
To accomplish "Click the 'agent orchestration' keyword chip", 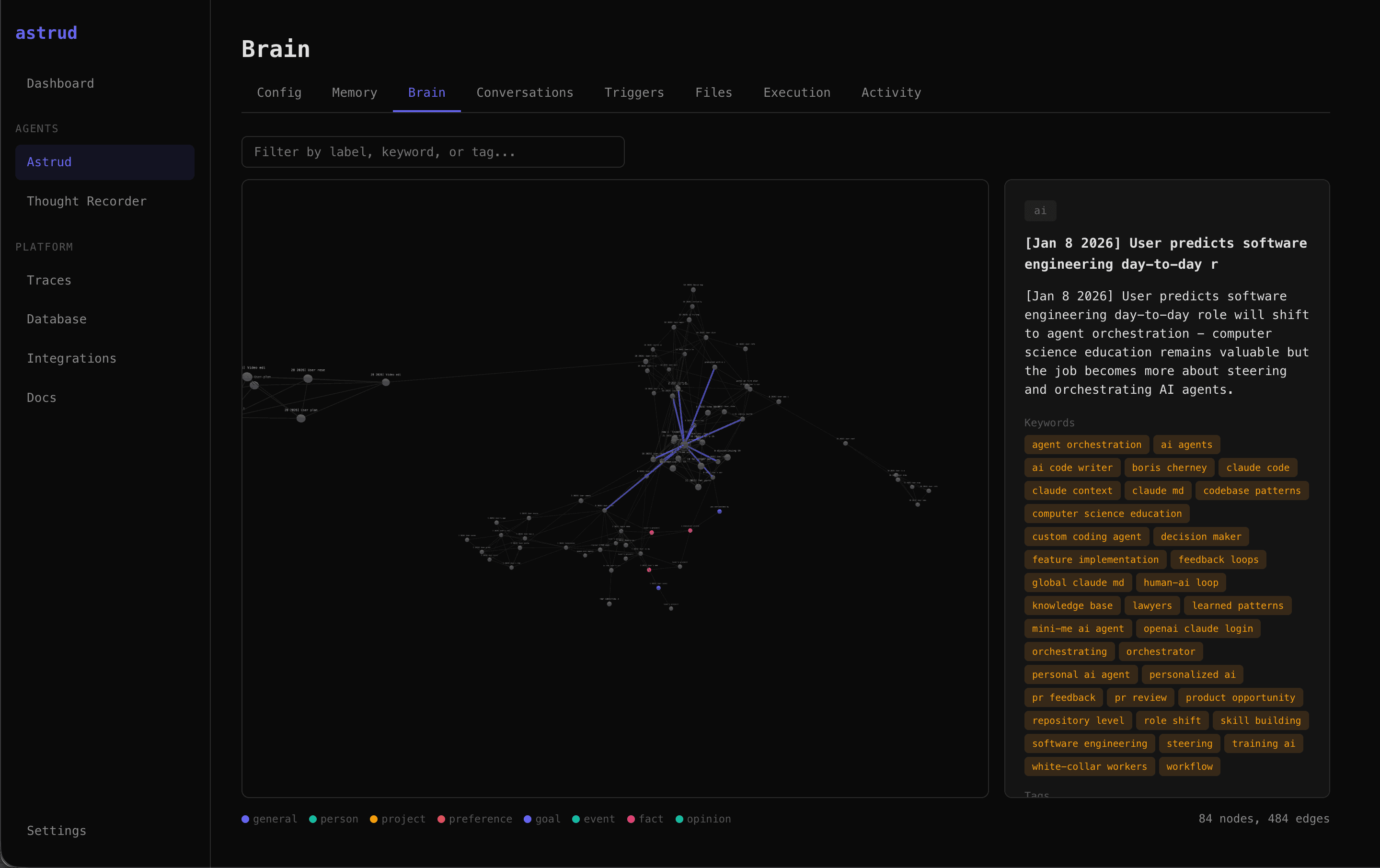I will pyautogui.click(x=1086, y=445).
